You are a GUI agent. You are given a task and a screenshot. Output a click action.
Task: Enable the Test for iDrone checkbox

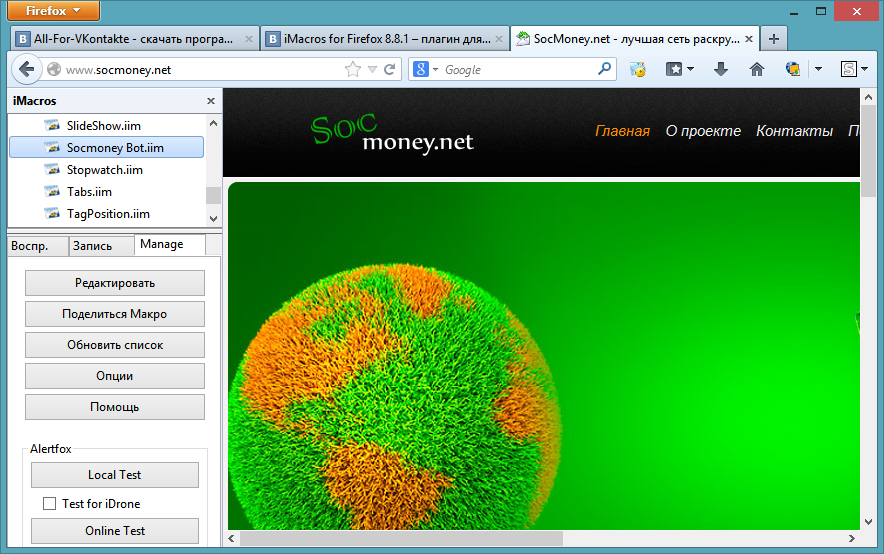[50, 503]
